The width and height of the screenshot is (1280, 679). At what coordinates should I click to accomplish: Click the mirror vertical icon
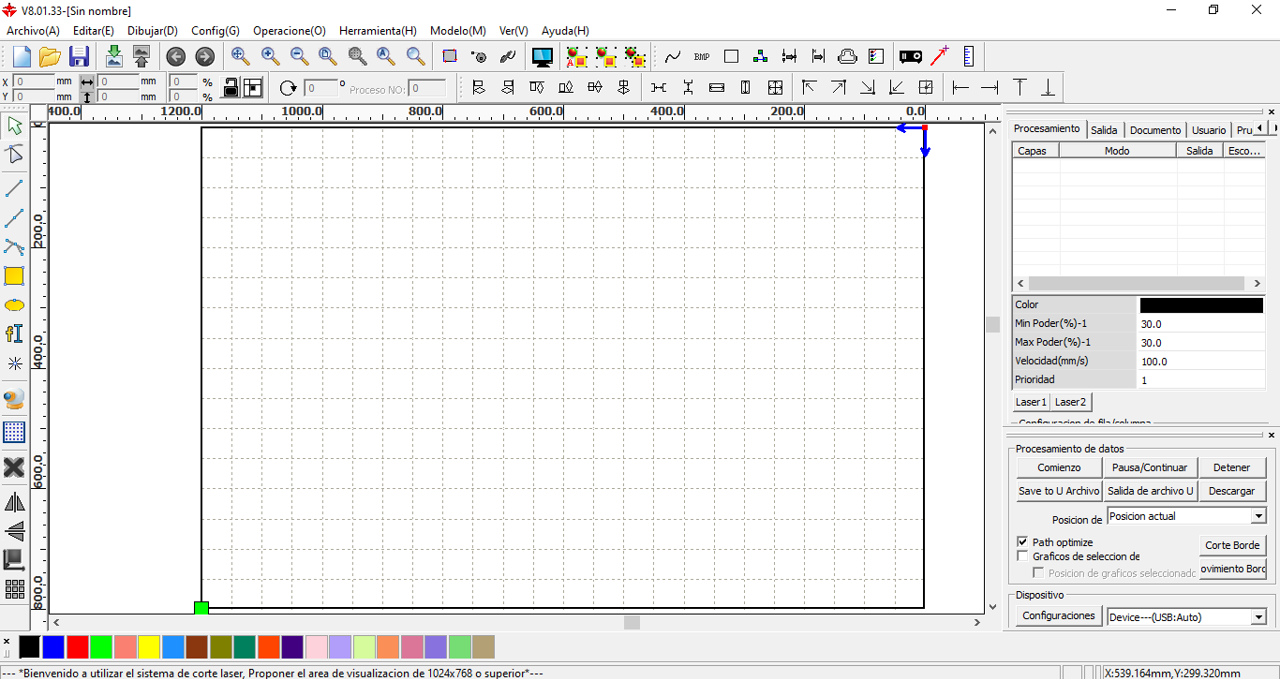pos(14,531)
